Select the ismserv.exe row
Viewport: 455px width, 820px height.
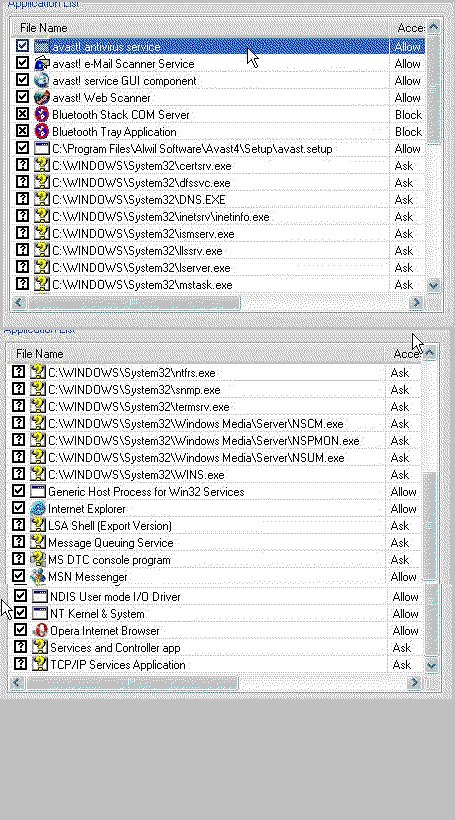[218, 234]
